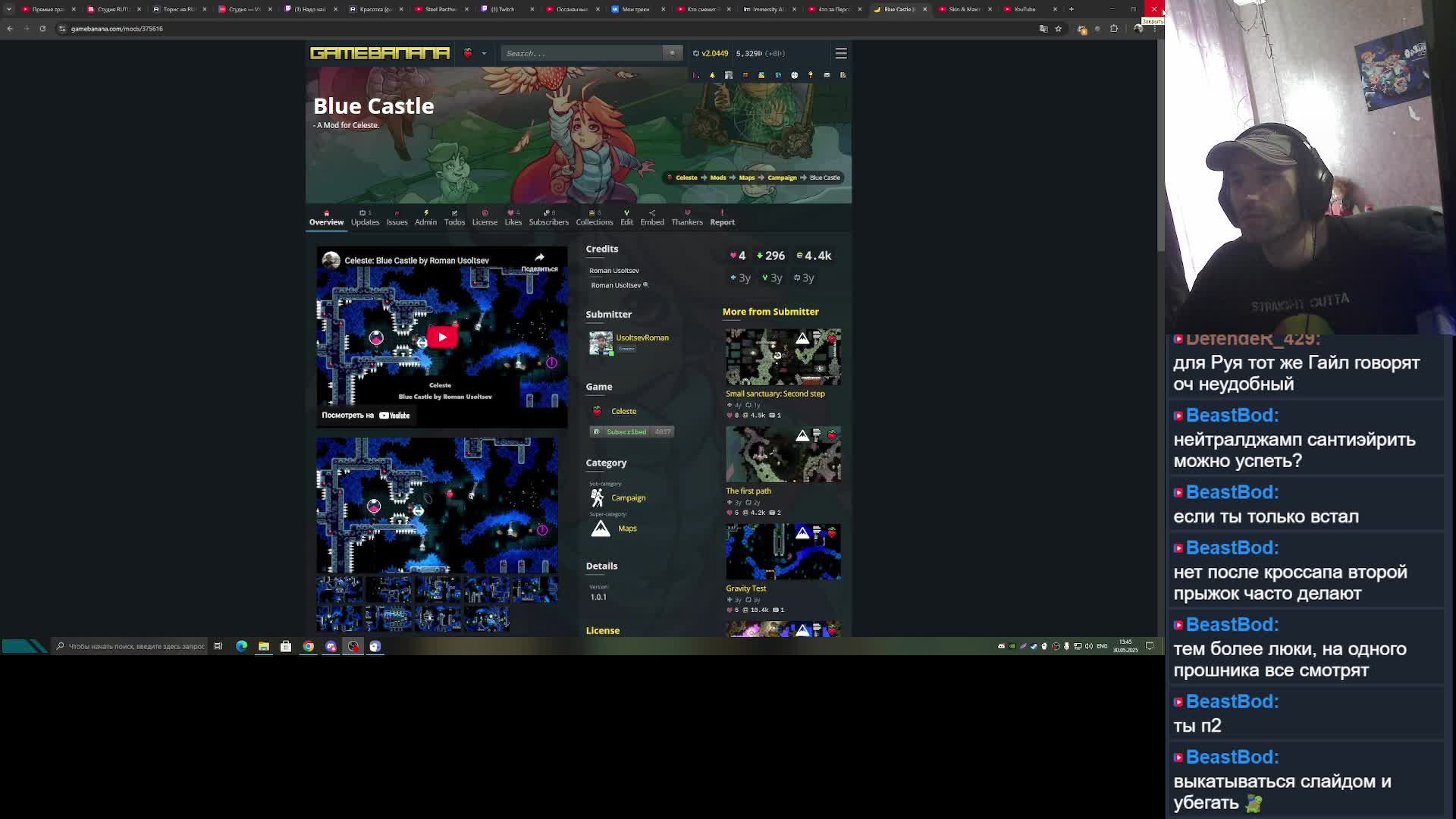
Task: Open the mail envelope icon
Action: [827, 75]
